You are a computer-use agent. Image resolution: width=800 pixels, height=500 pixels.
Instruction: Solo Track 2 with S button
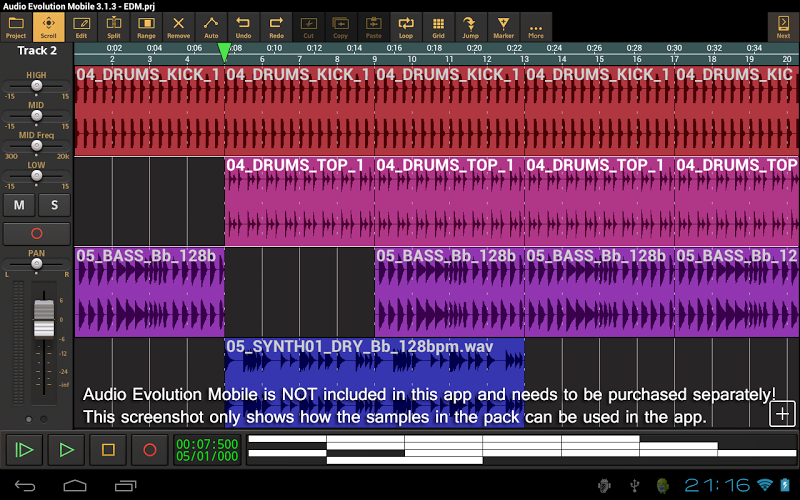click(54, 205)
